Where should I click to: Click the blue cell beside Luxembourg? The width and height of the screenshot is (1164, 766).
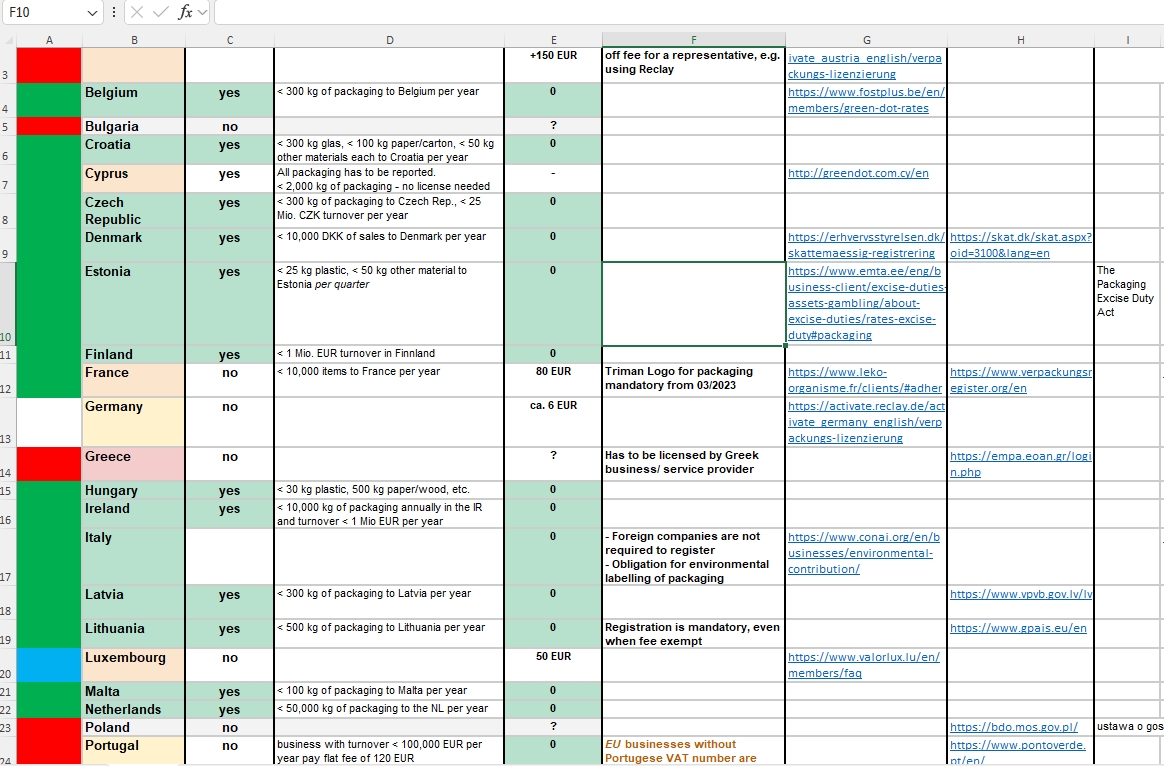point(49,665)
